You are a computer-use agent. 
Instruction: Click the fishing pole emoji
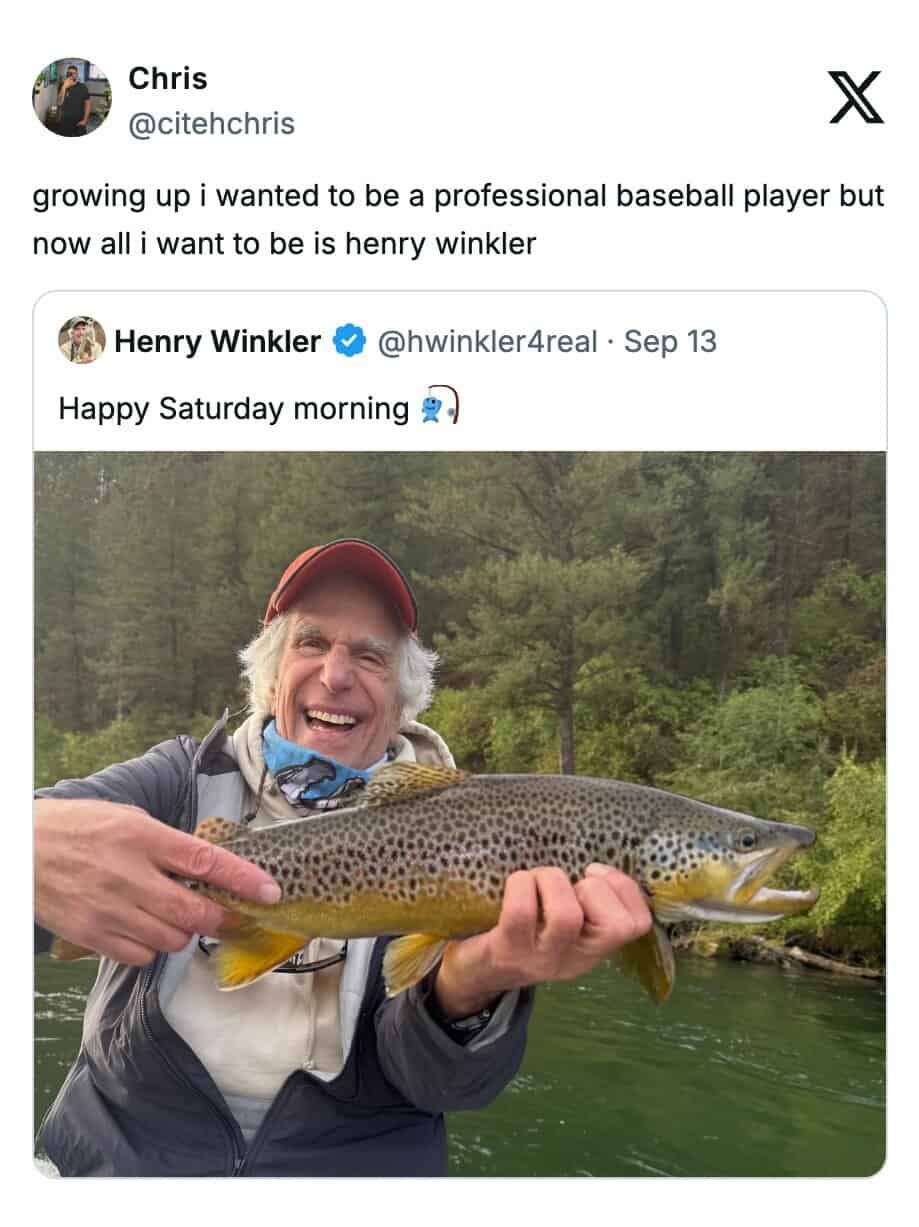(440, 408)
